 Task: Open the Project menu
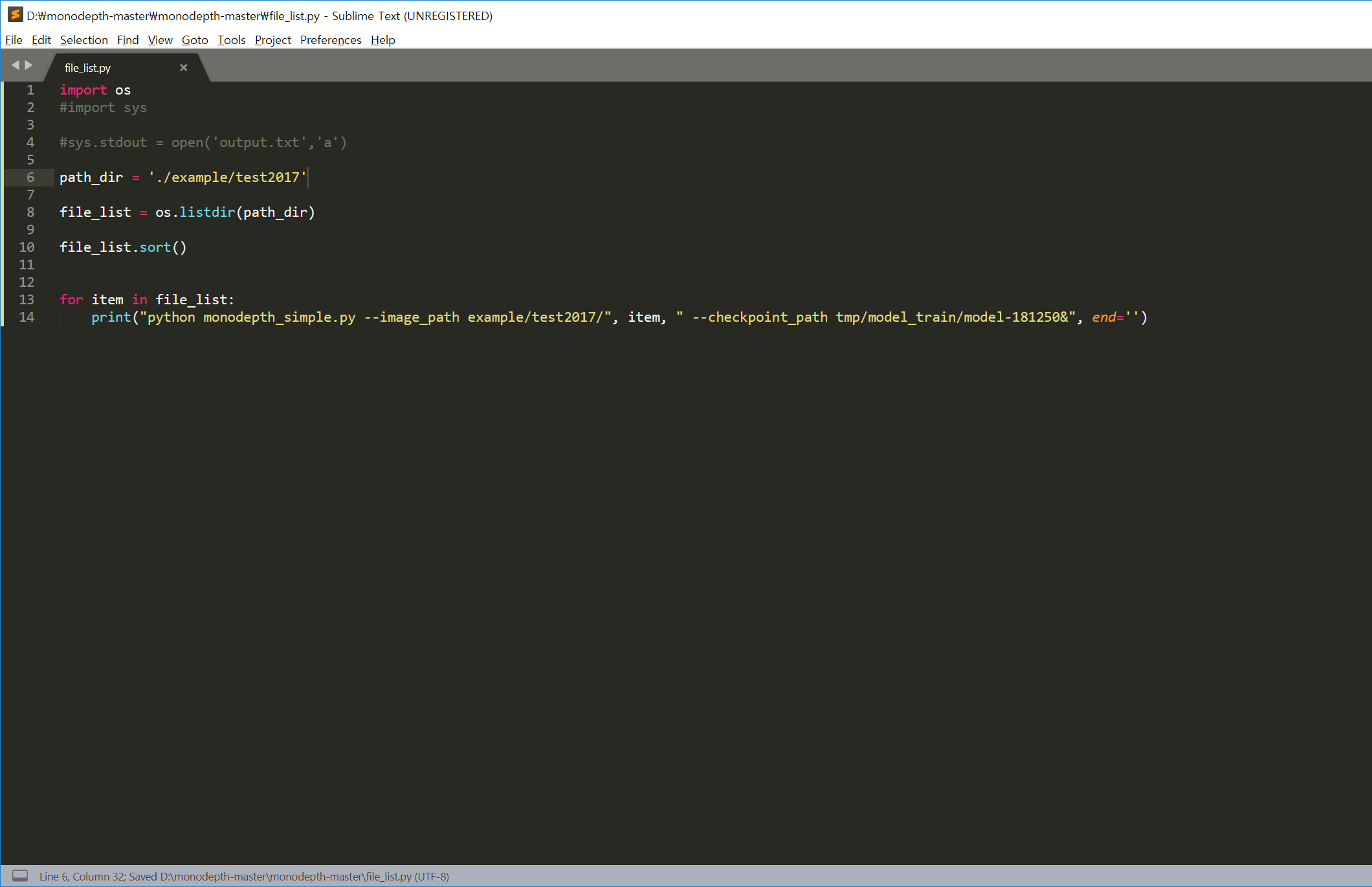pos(272,40)
